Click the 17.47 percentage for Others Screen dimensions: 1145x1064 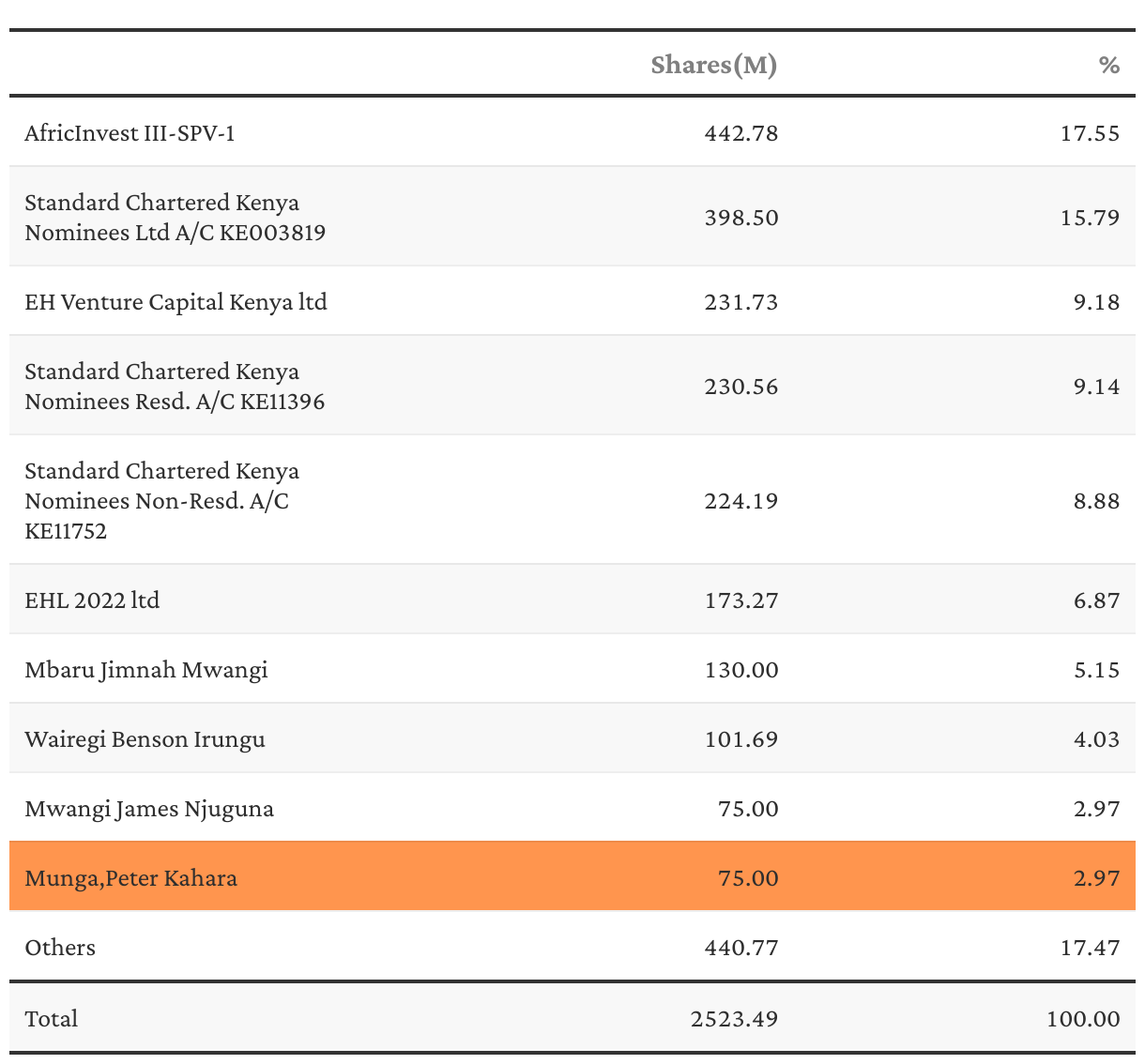click(x=1090, y=948)
